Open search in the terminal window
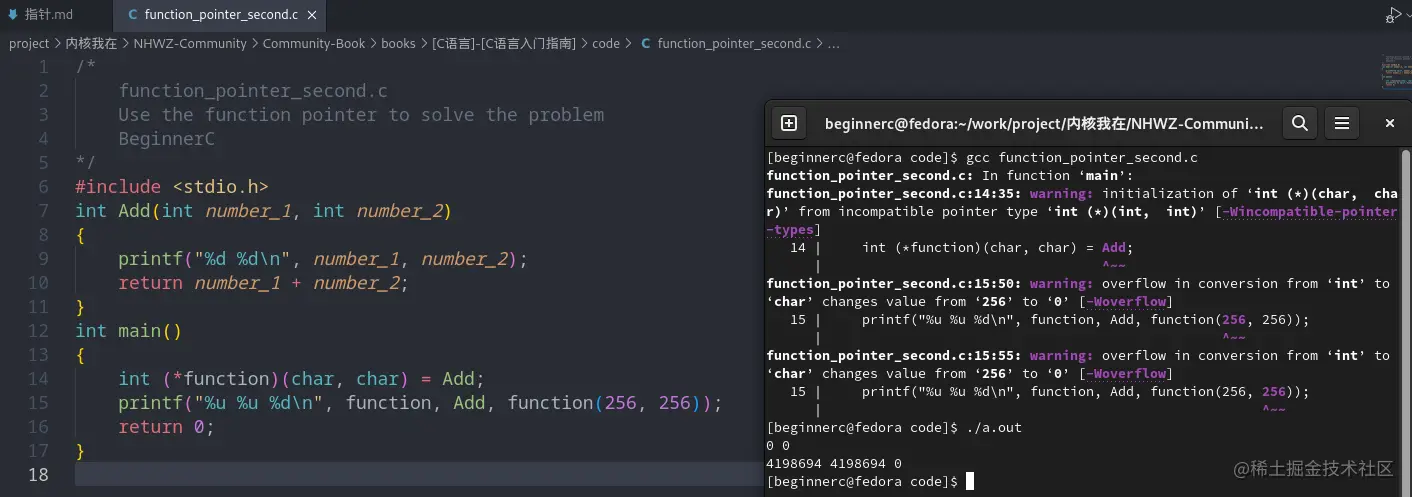Image resolution: width=1412 pixels, height=497 pixels. [x=1299, y=124]
